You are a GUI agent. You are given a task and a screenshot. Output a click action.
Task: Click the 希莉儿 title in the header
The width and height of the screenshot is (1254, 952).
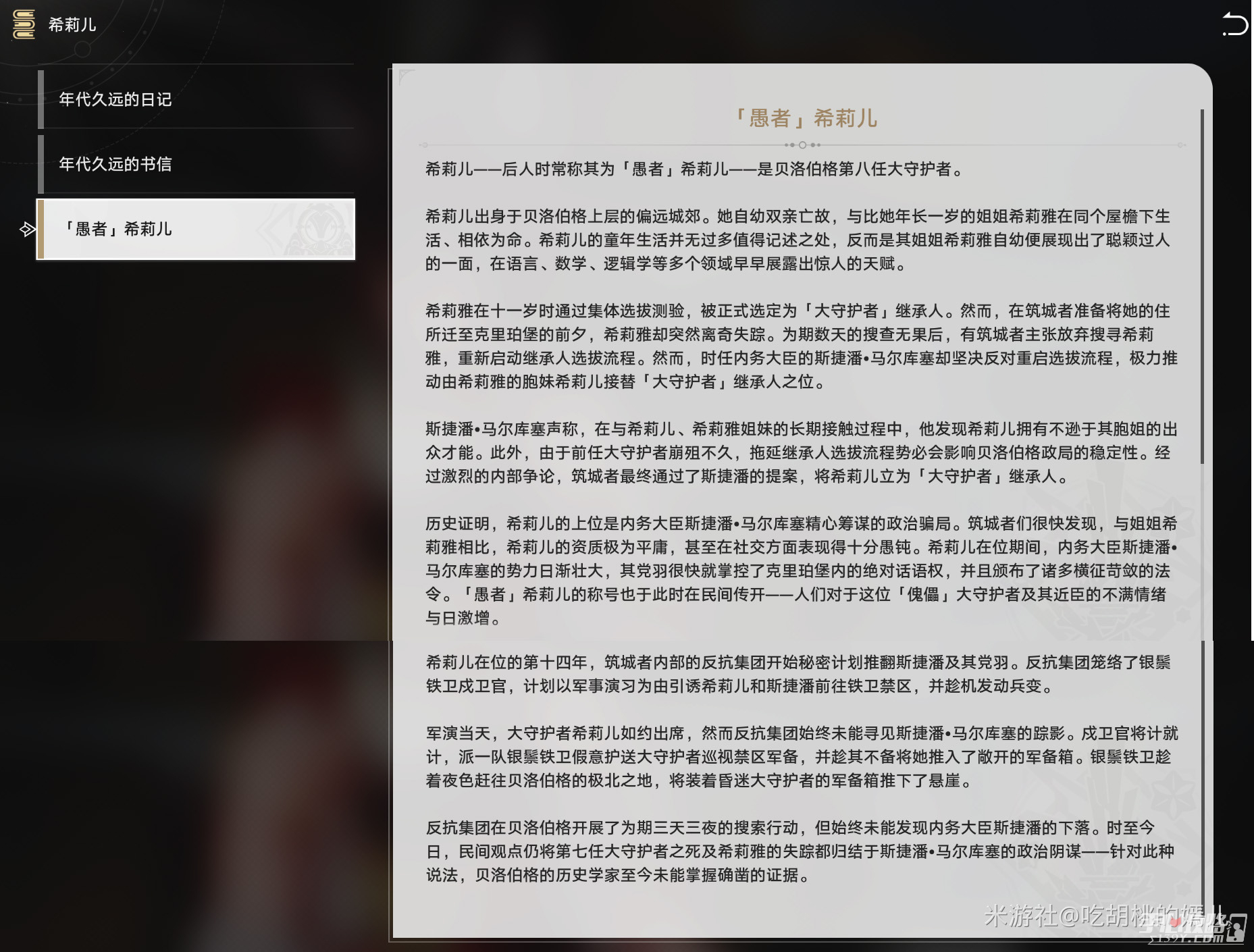(x=72, y=25)
